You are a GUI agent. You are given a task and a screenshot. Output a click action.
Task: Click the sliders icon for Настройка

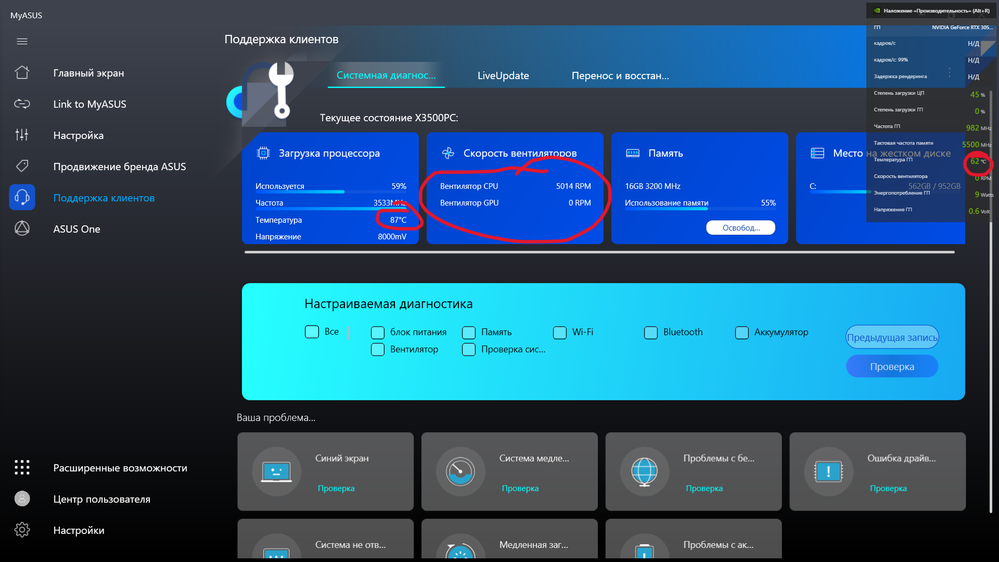click(x=22, y=135)
